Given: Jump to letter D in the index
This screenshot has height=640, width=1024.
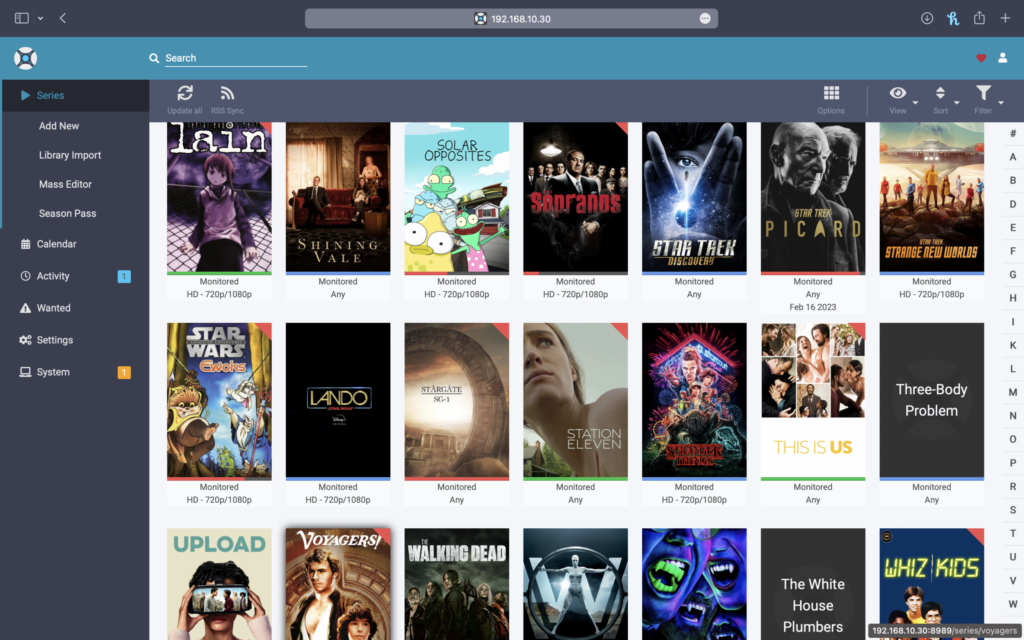Looking at the screenshot, I should [1013, 204].
